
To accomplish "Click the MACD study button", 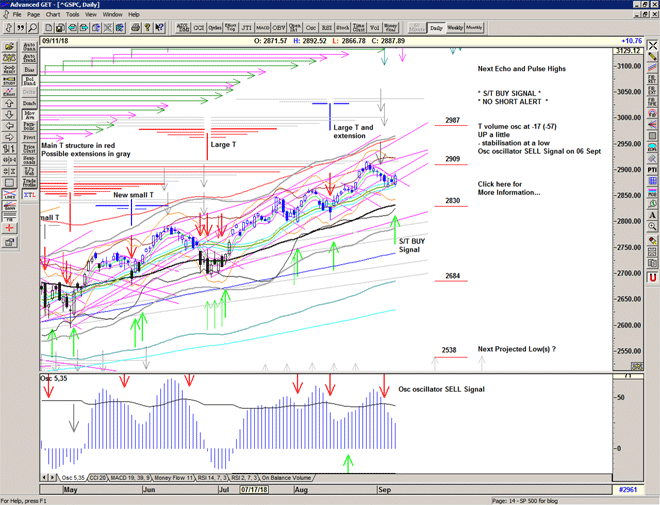I will (x=262, y=28).
